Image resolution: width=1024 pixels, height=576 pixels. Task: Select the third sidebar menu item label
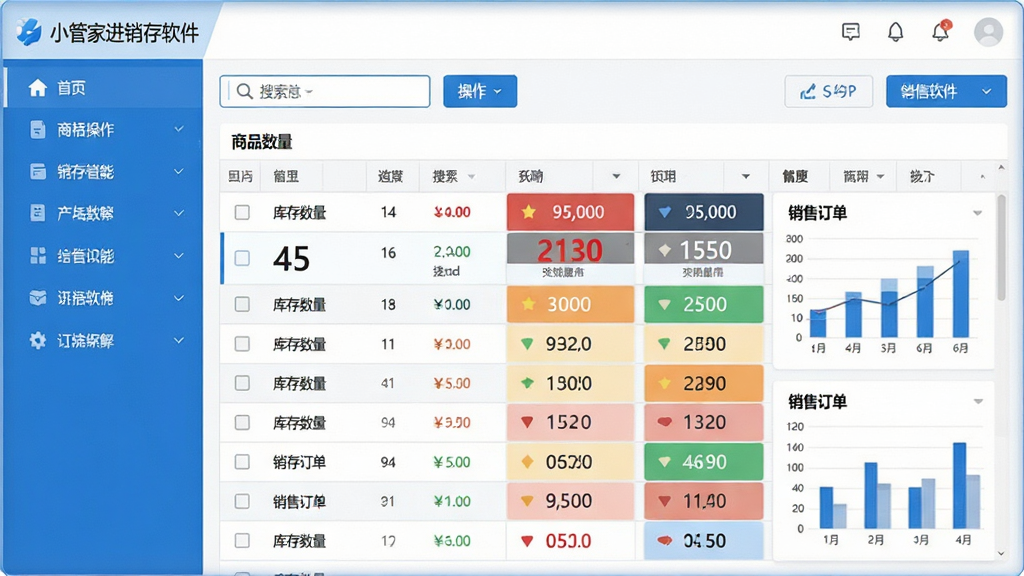pyautogui.click(x=86, y=171)
